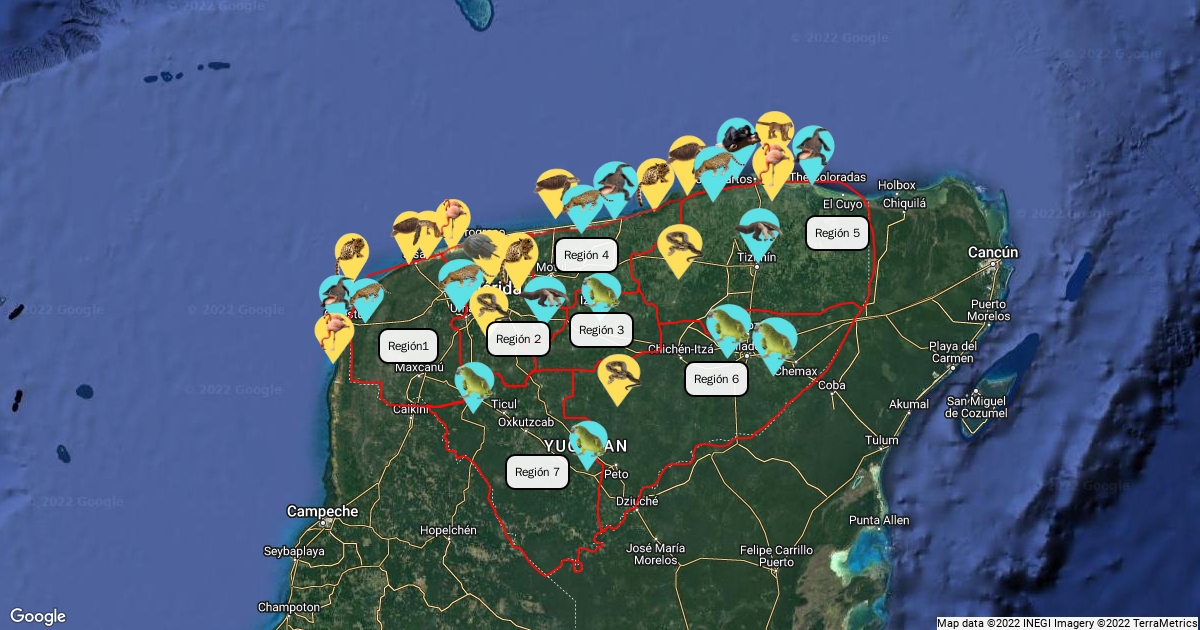This screenshot has width=1200, height=630.
Task: Click the Región 2 label
Action: (519, 338)
